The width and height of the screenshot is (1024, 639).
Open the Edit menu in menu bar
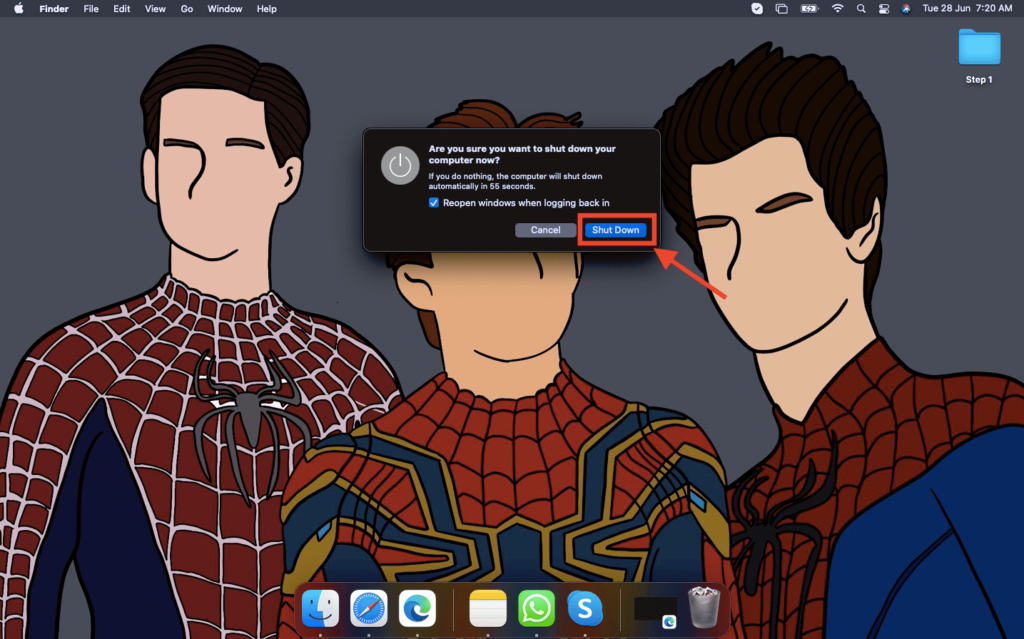(x=122, y=9)
